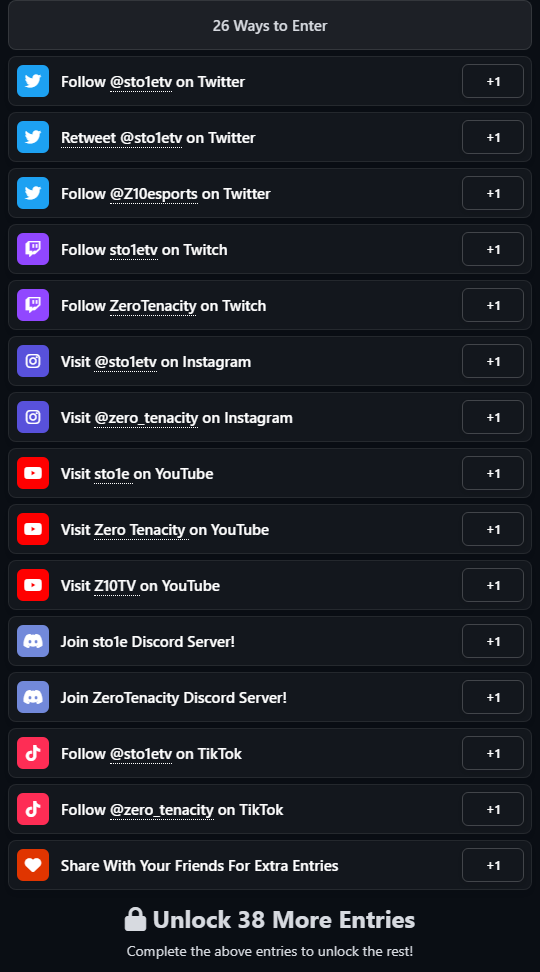Click +1 button for Follow @sto1etv on TikTok
This screenshot has height=972, width=540.
(x=493, y=753)
